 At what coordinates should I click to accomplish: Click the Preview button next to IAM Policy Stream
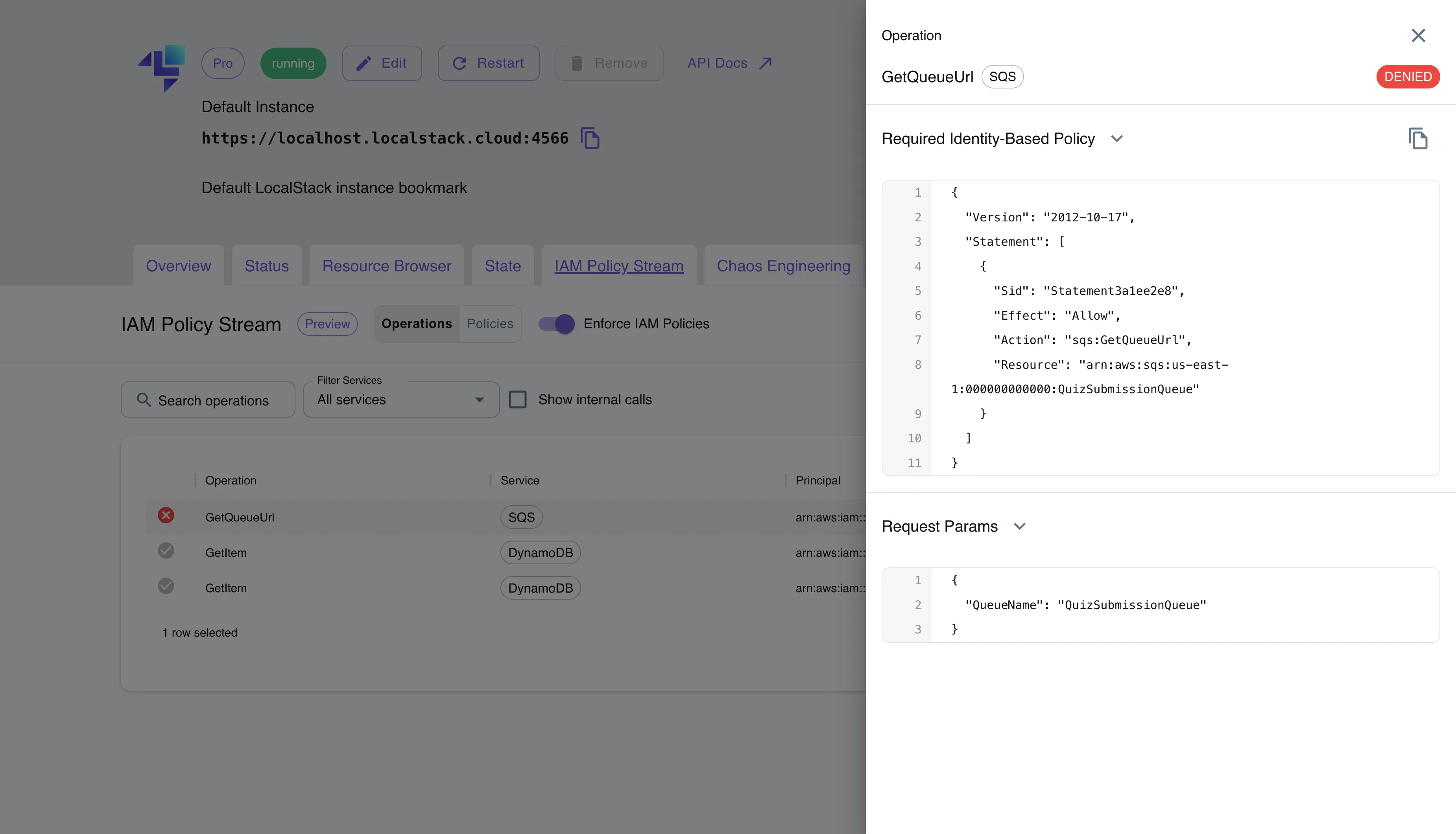pyautogui.click(x=326, y=323)
